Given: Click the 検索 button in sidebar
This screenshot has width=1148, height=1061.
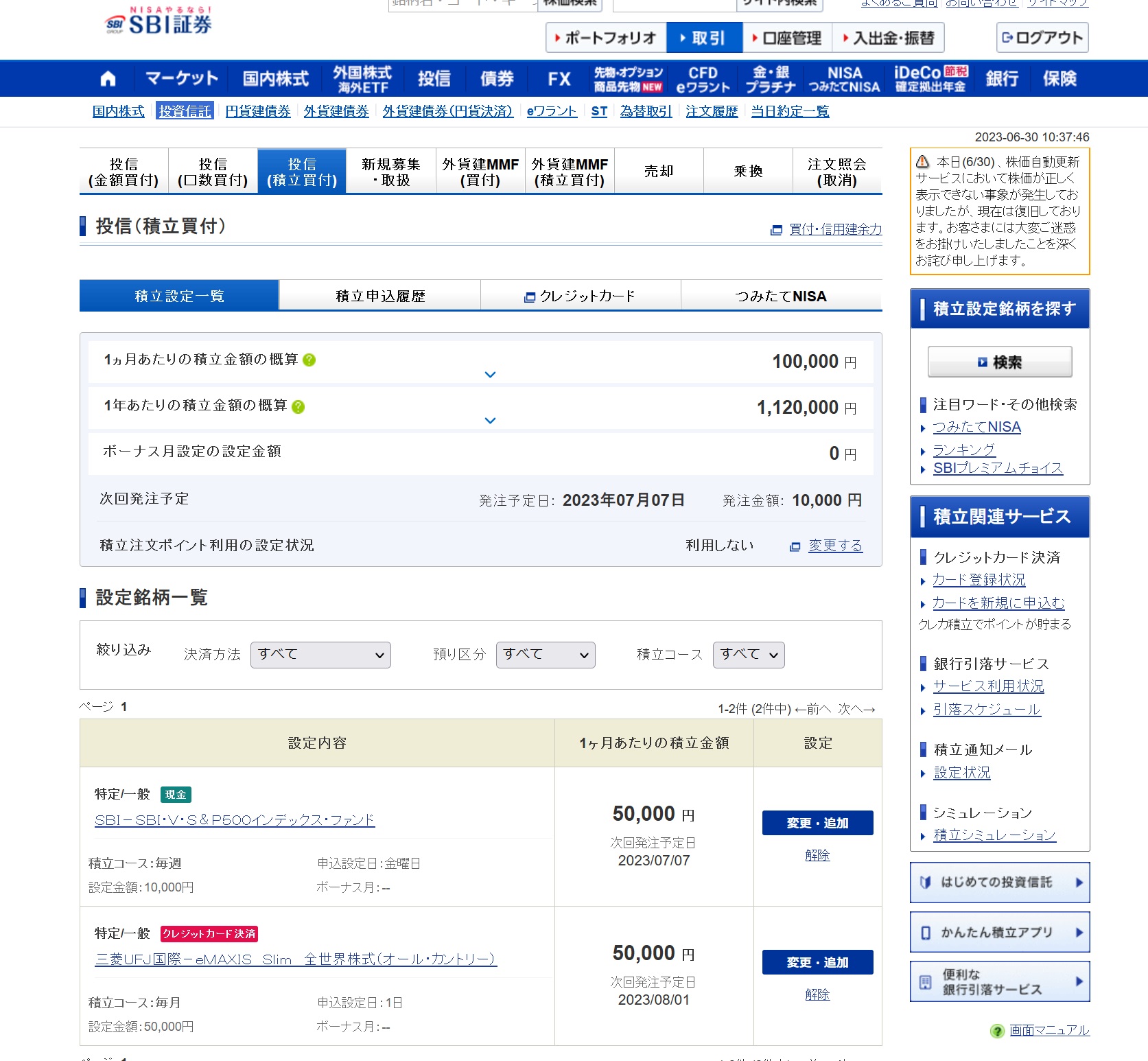Looking at the screenshot, I should point(1000,362).
